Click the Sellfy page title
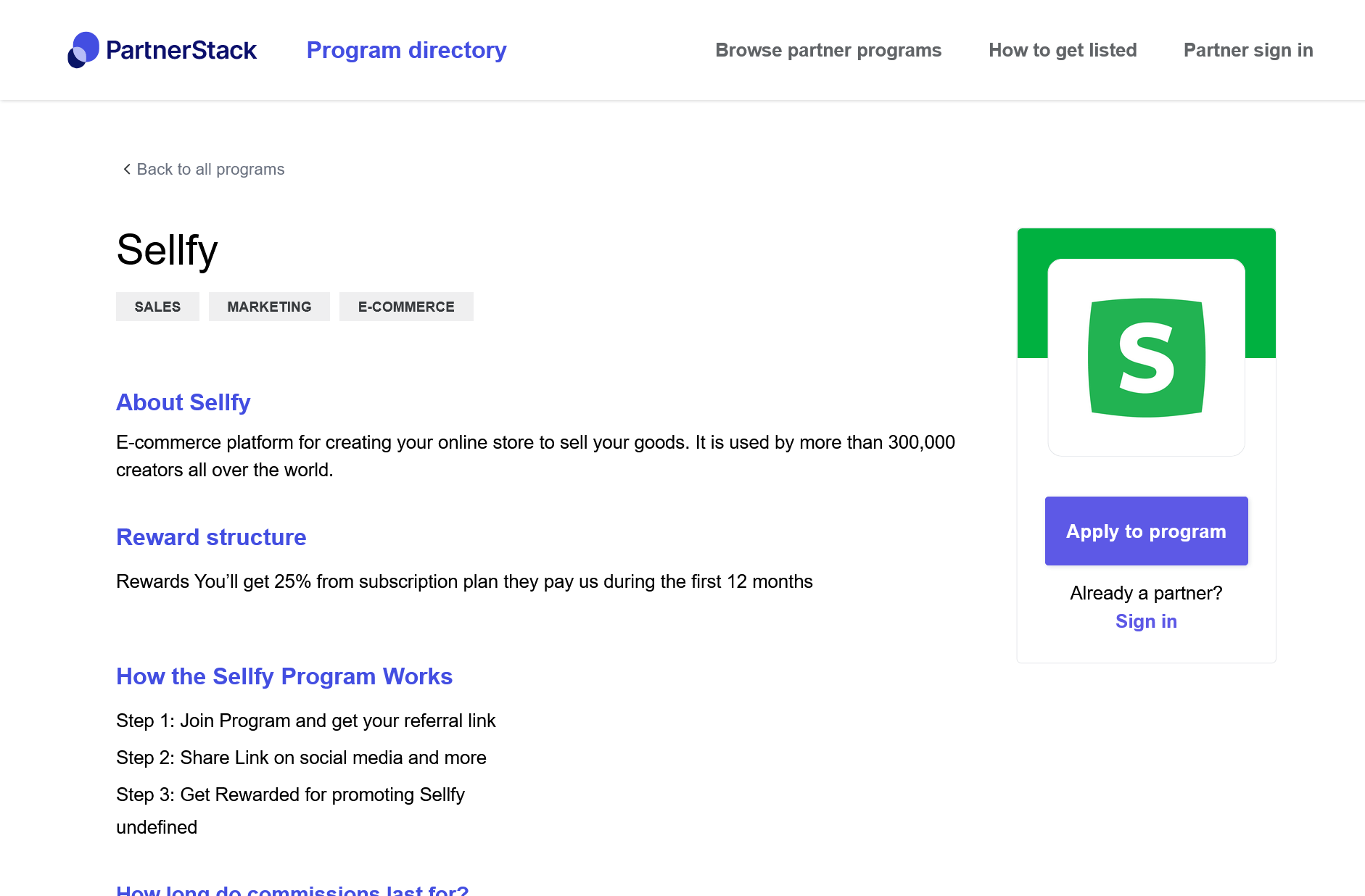The image size is (1365, 896). [x=167, y=250]
